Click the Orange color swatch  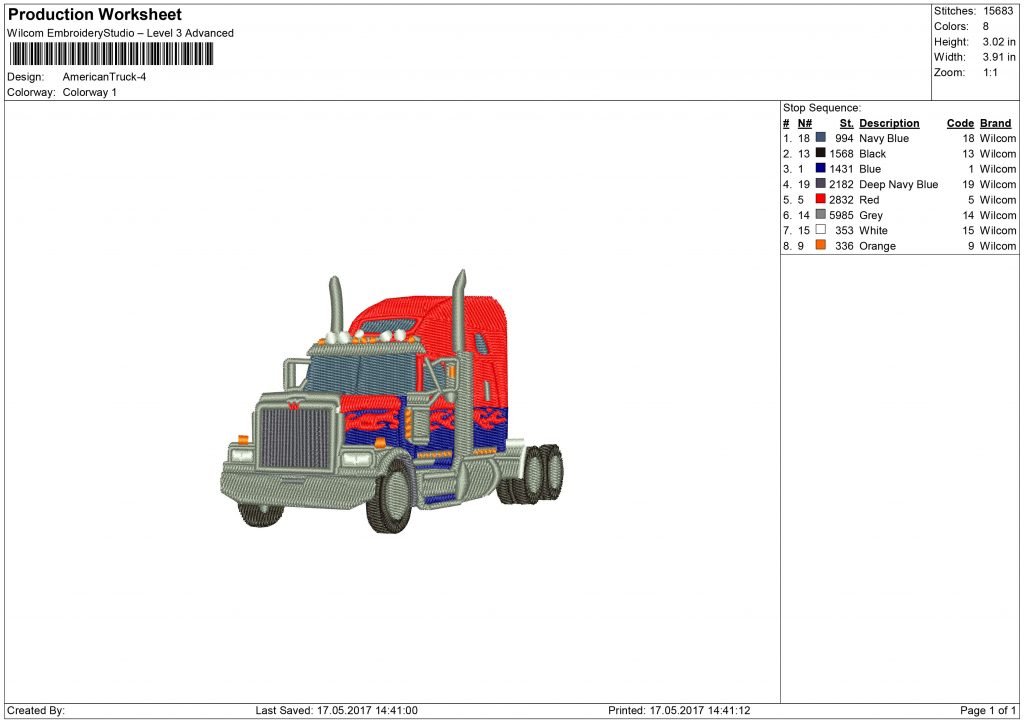[821, 245]
